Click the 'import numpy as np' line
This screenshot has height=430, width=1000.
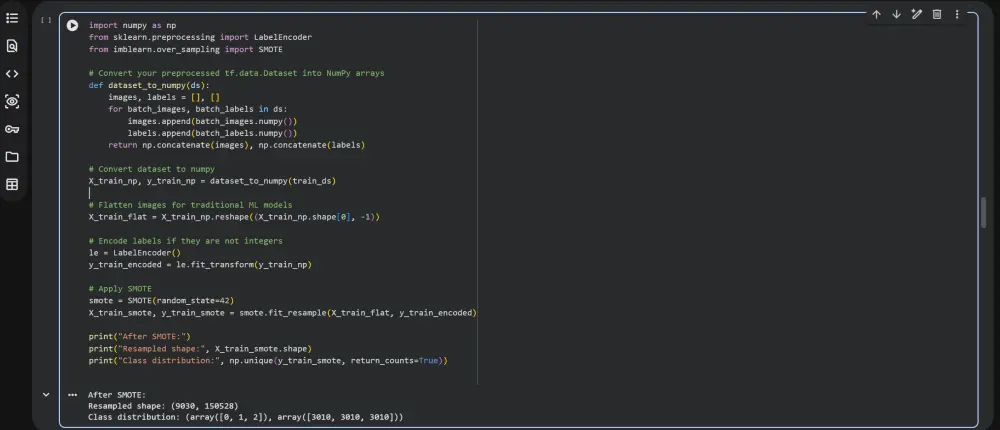coord(133,26)
